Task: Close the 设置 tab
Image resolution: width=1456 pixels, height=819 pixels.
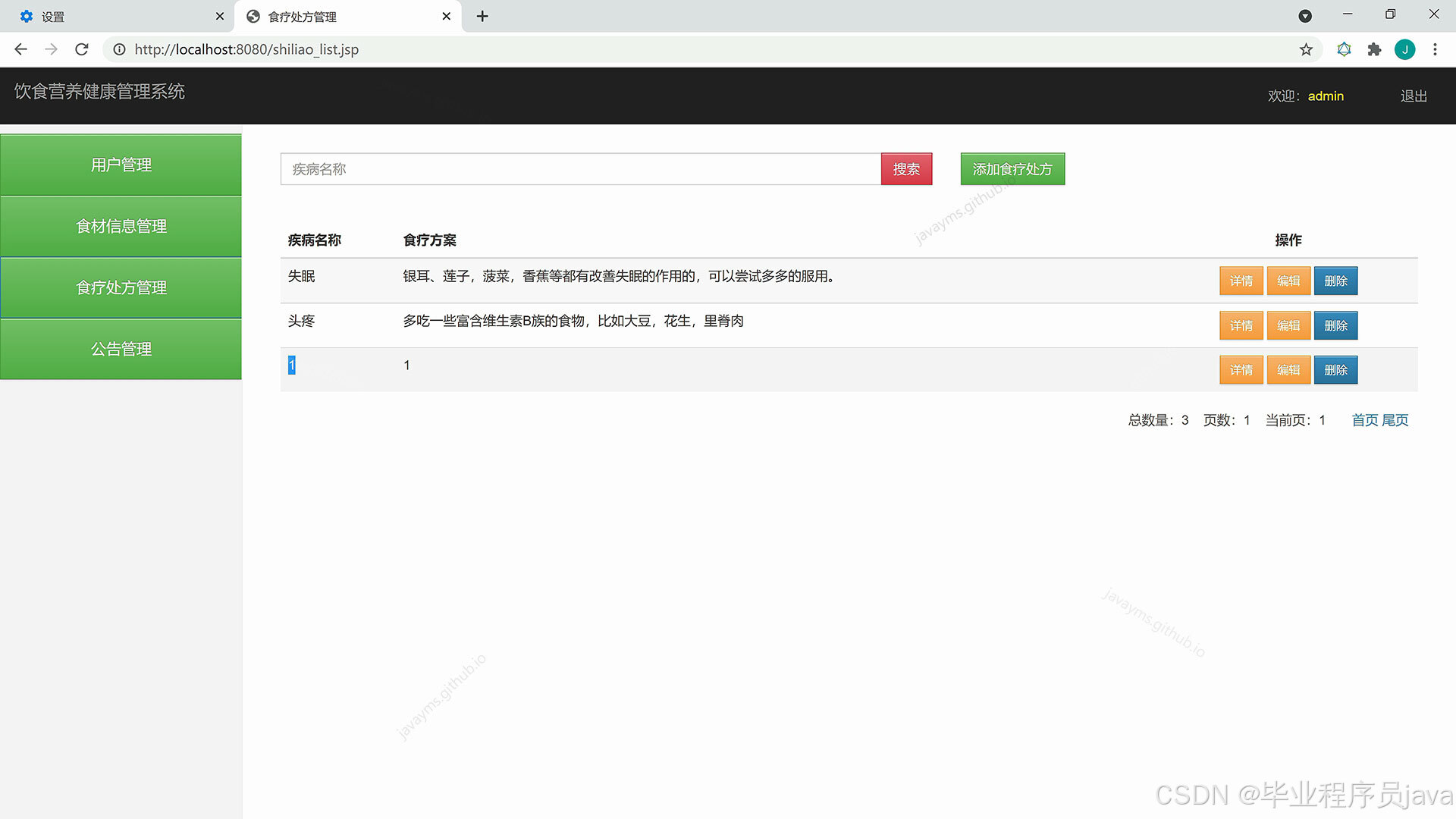Action: point(220,16)
